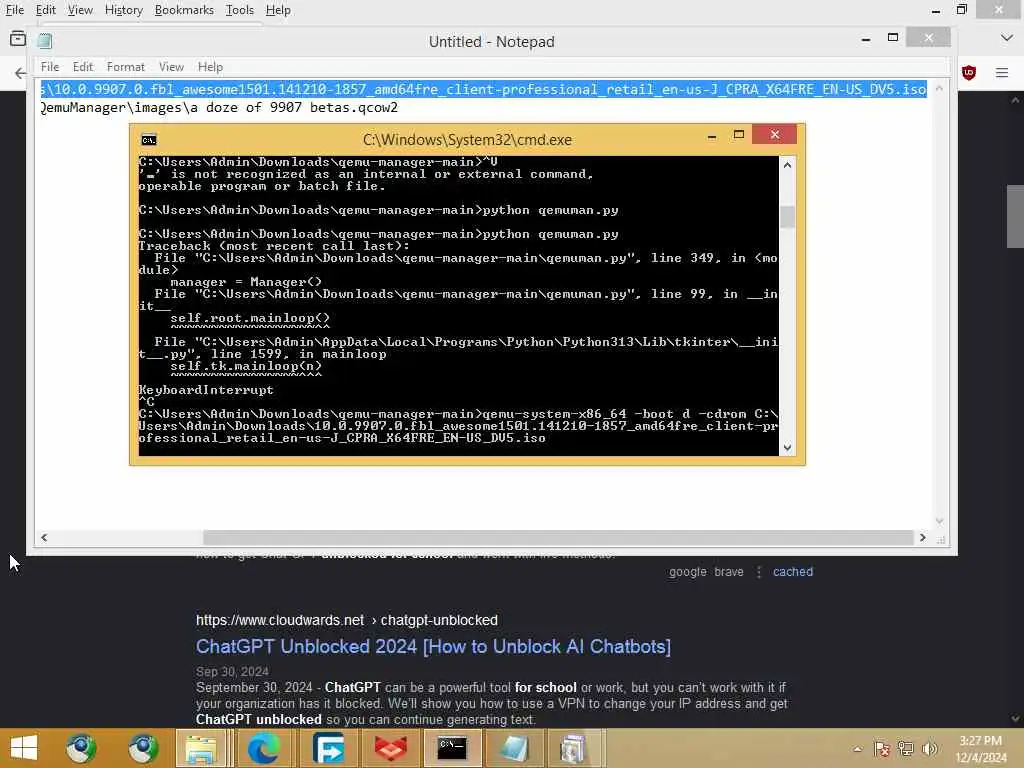Open the browser Edit menu
1024x768 pixels.
[46, 10]
